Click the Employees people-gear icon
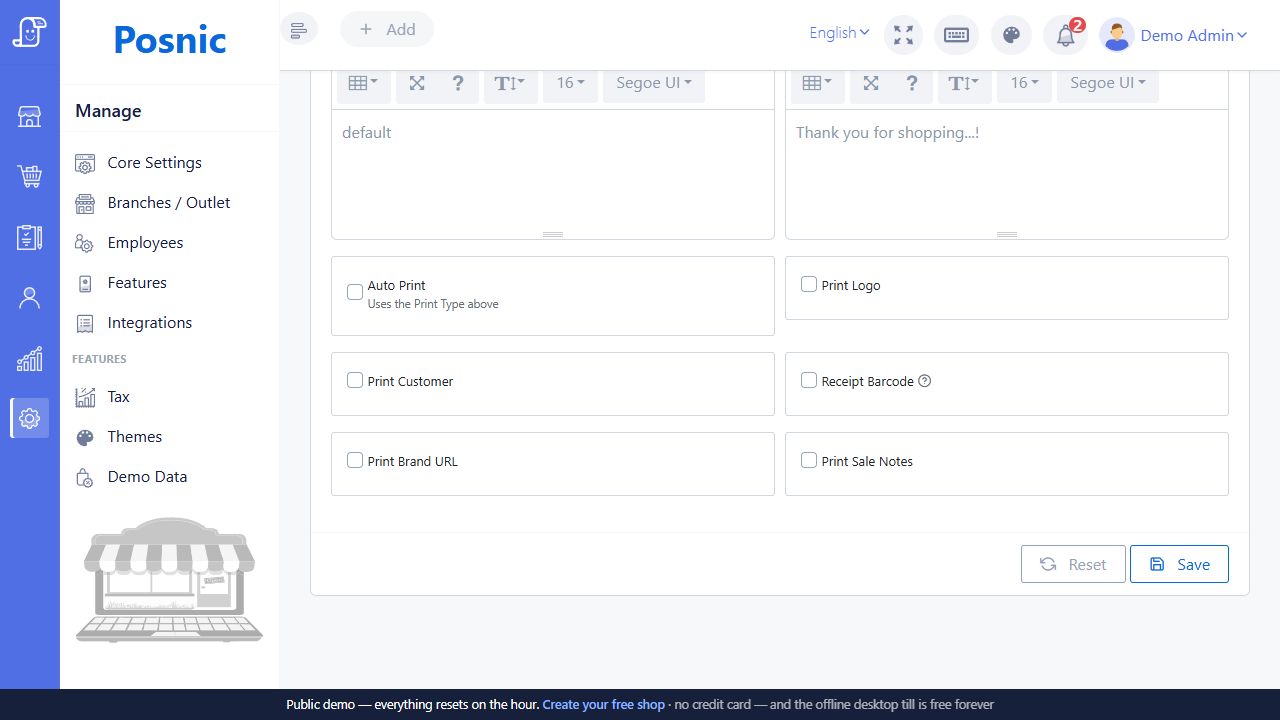 [86, 243]
